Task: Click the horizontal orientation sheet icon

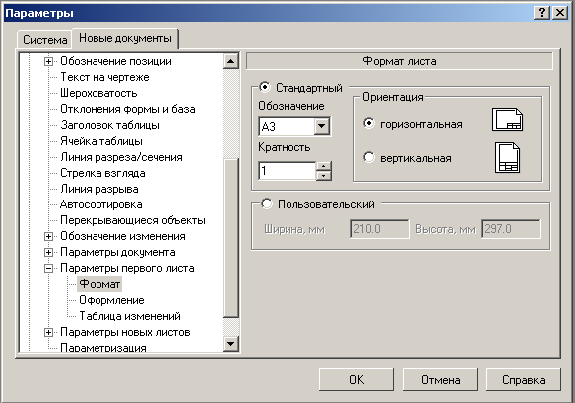Action: coord(508,120)
